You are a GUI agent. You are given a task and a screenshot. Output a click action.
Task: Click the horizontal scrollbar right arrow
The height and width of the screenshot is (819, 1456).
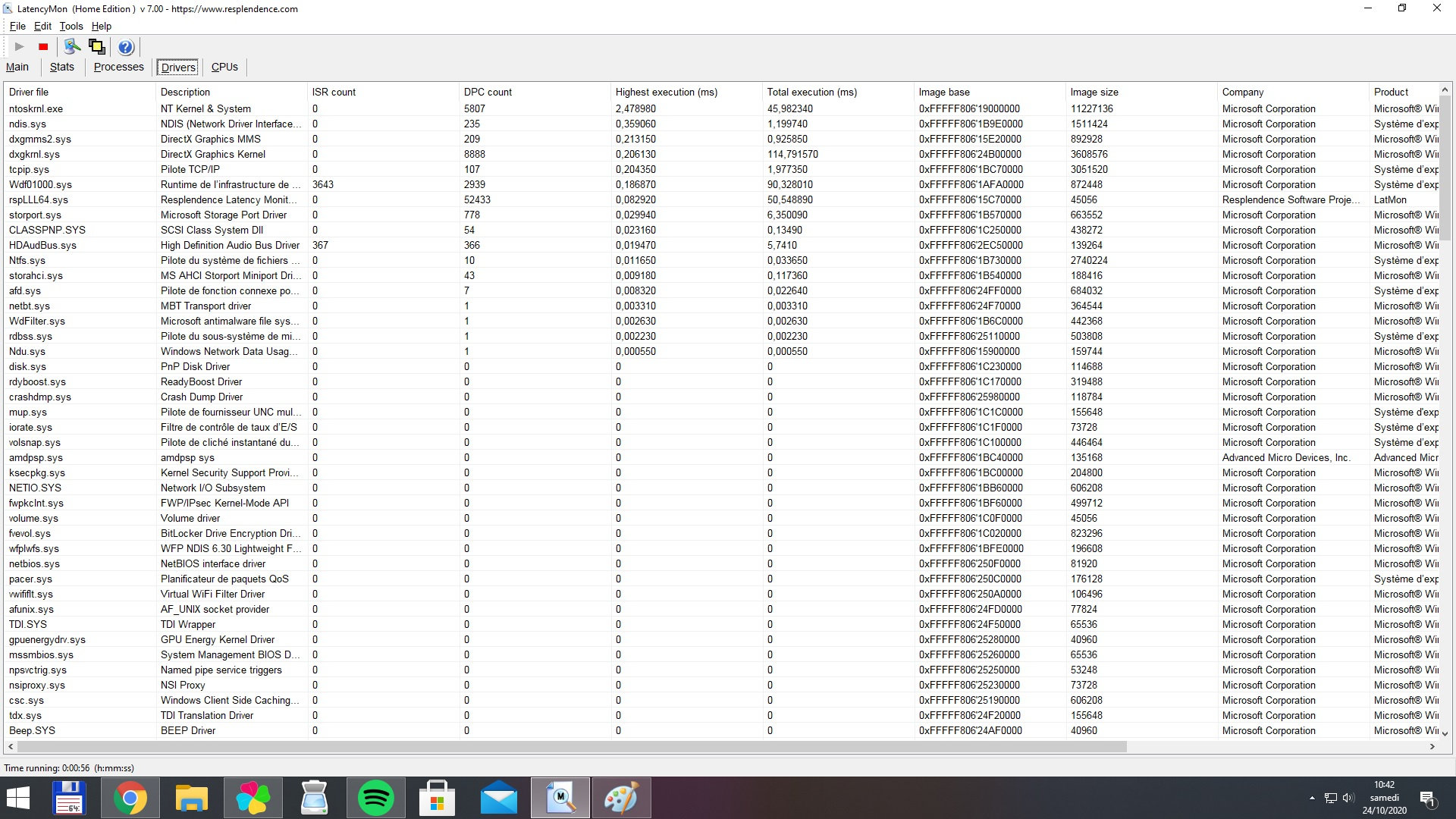(1432, 747)
